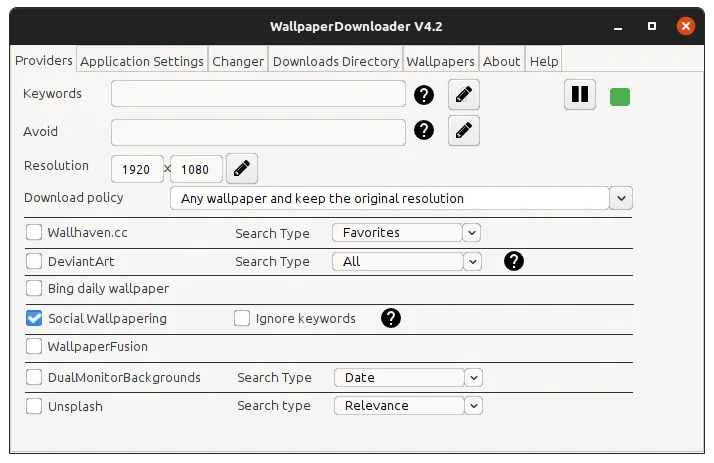Open the About tab

(x=501, y=61)
